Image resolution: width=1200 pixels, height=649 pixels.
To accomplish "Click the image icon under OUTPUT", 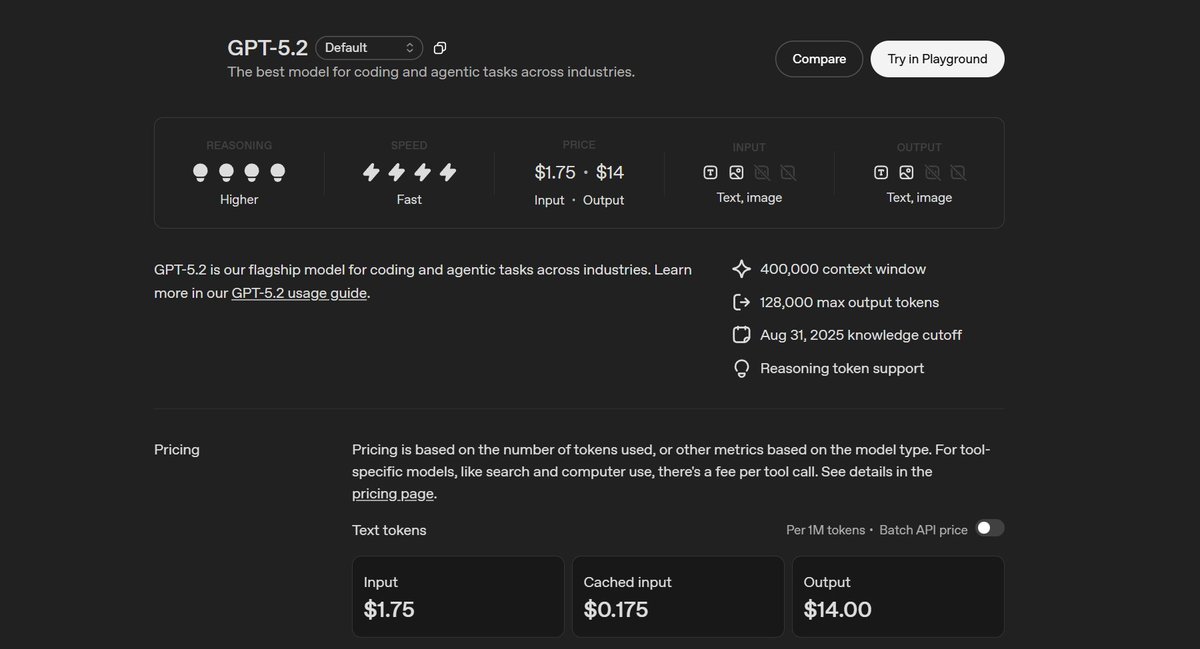I will pyautogui.click(x=907, y=172).
